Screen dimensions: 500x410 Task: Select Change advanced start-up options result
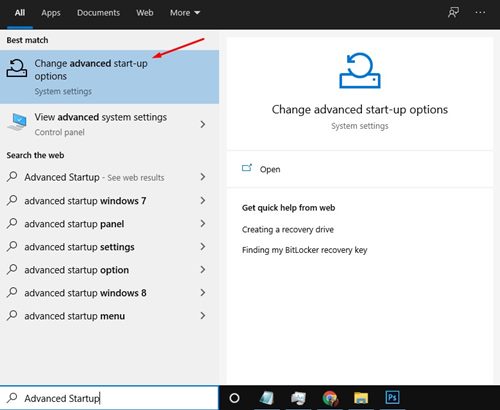coord(109,77)
